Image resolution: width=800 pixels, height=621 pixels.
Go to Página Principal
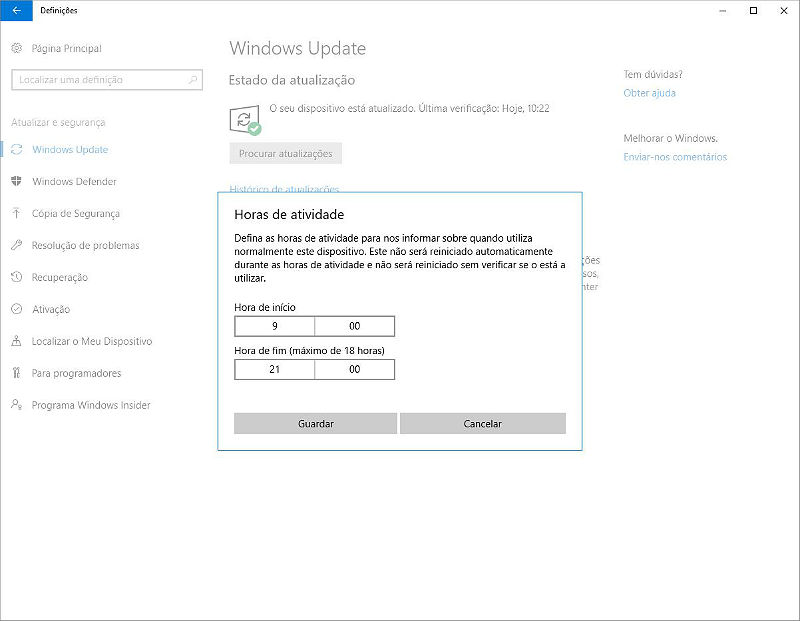coord(66,48)
